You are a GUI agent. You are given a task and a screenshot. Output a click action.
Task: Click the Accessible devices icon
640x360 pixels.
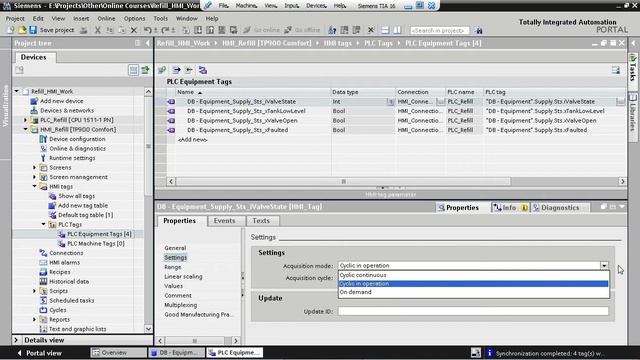pos(332,30)
